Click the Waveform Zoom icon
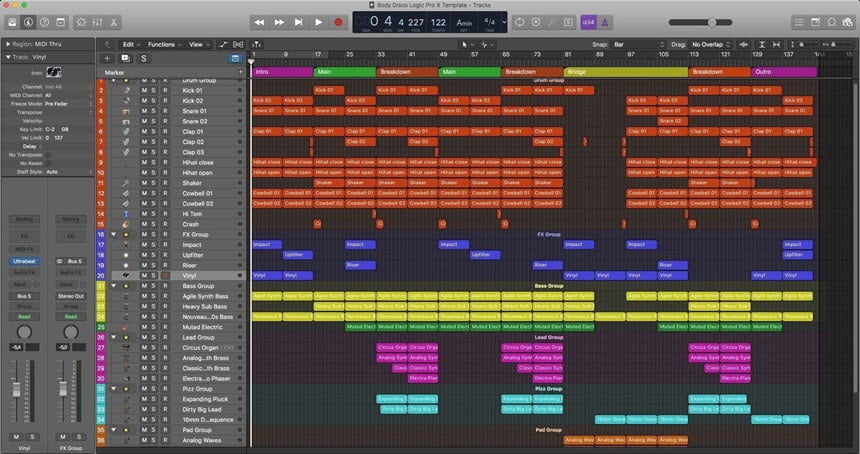 tap(744, 44)
